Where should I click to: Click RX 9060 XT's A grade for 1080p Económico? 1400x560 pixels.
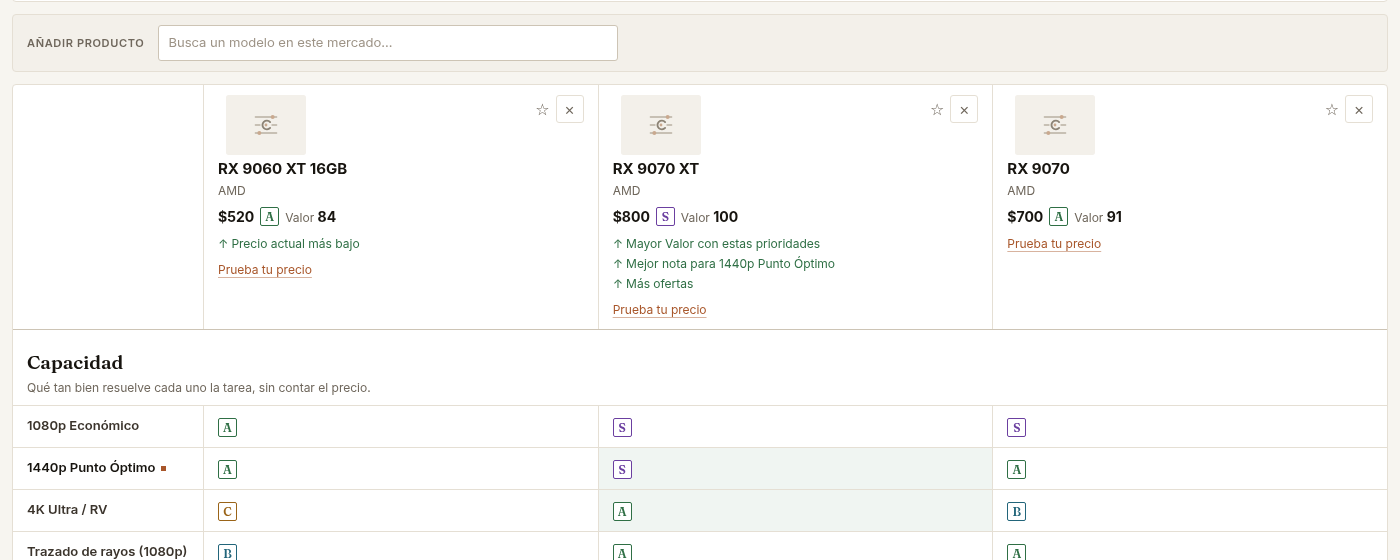tap(228, 428)
